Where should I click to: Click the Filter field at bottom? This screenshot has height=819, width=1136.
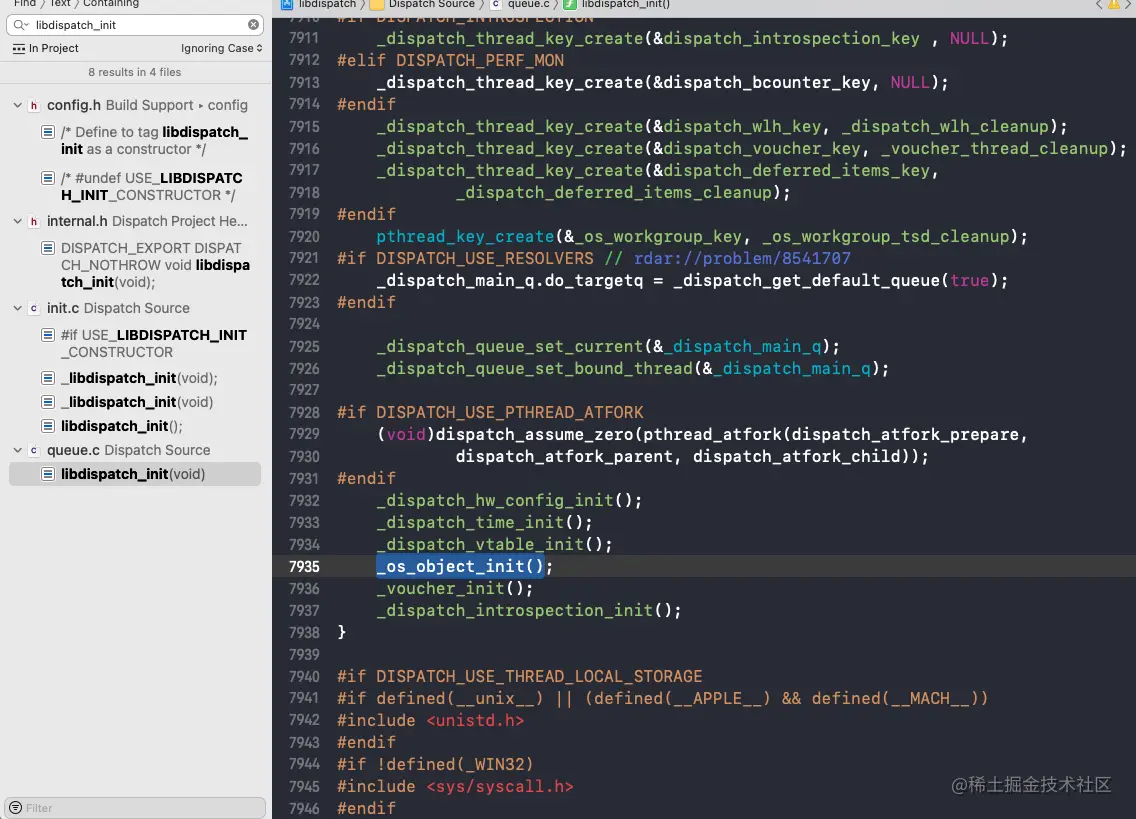[135, 807]
